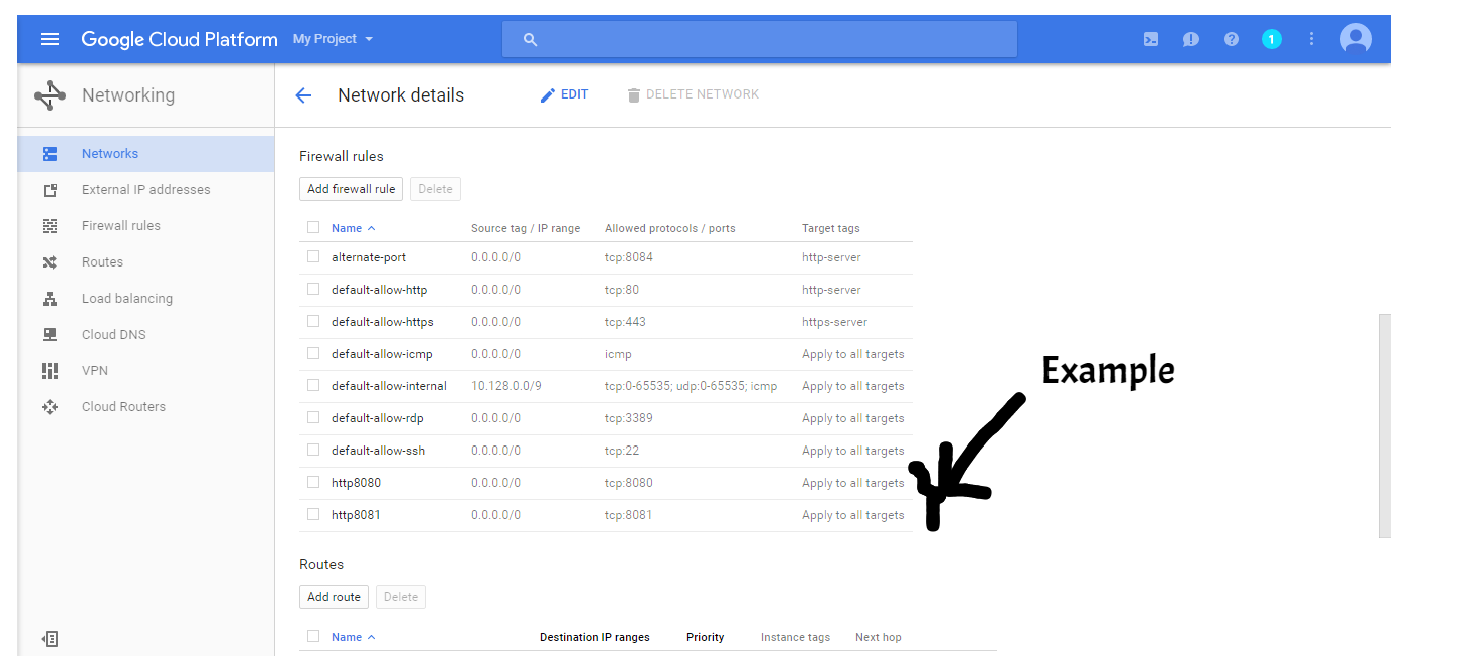Navigate to Load balancing section
This screenshot has height=672, width=1462.
[127, 299]
